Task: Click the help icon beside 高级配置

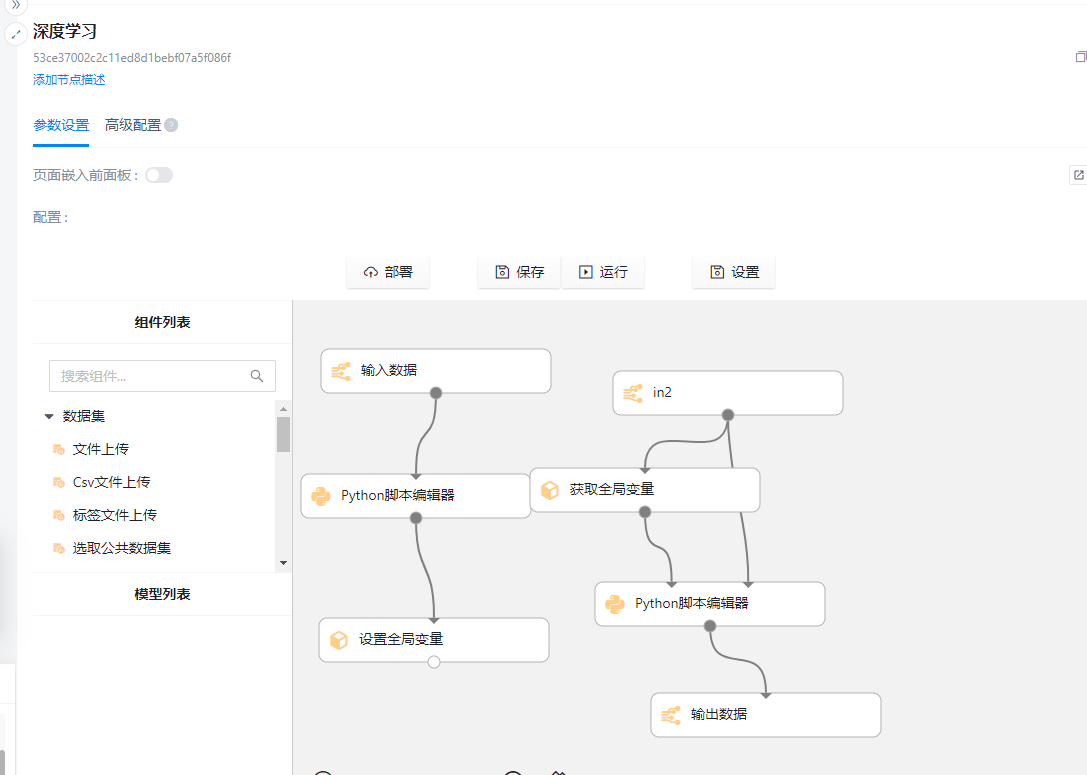Action: tap(171, 125)
